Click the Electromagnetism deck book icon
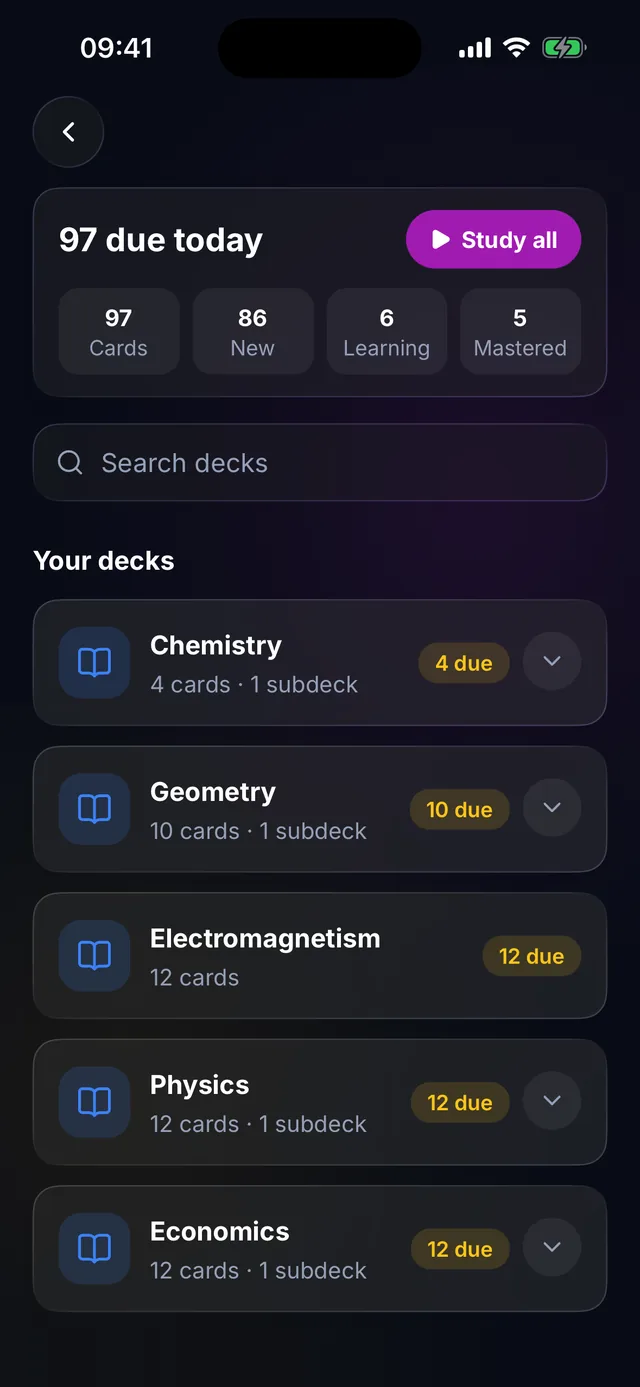 (x=94, y=956)
